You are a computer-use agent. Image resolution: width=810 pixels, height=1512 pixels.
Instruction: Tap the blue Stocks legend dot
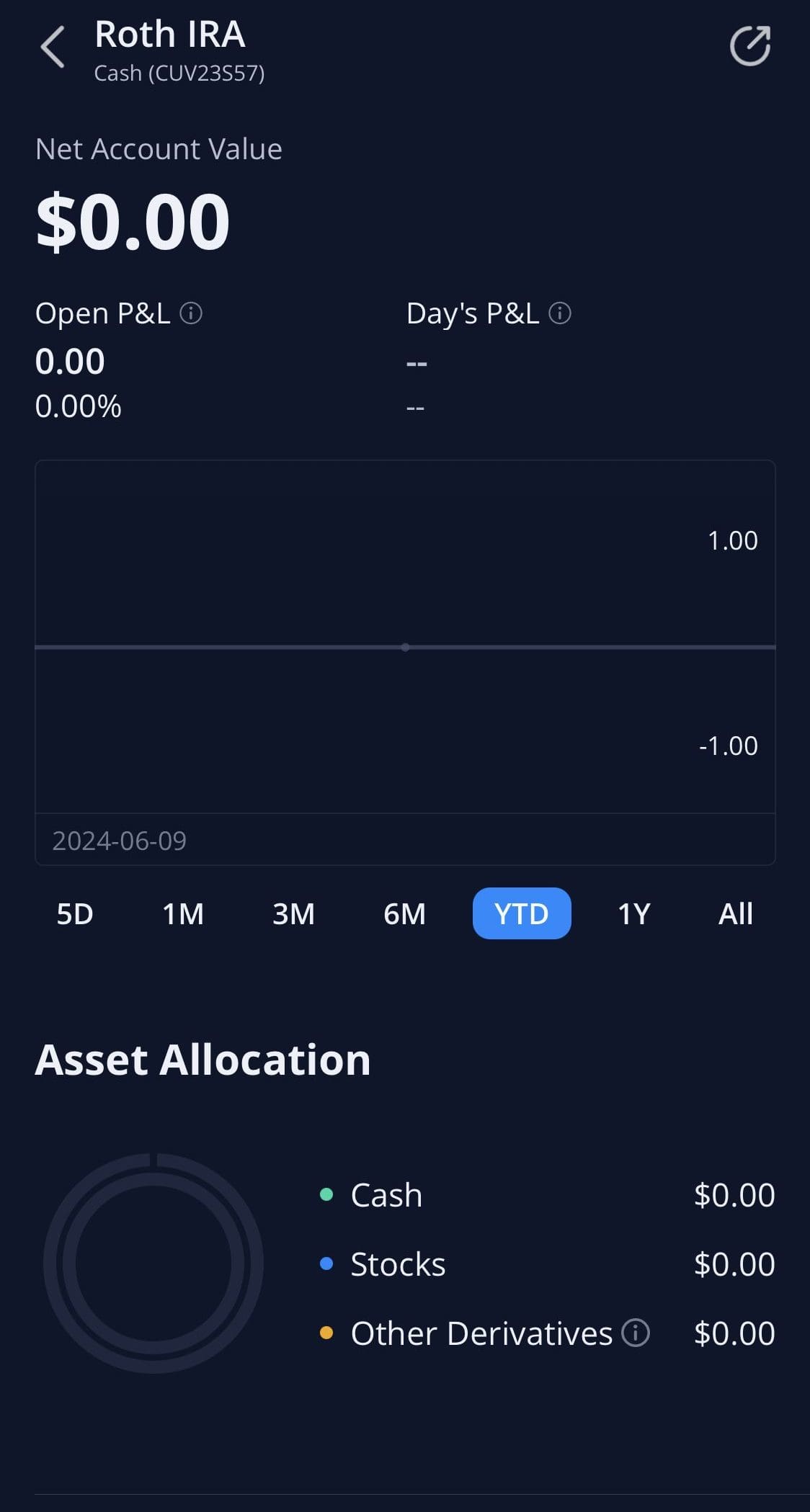coord(326,1263)
